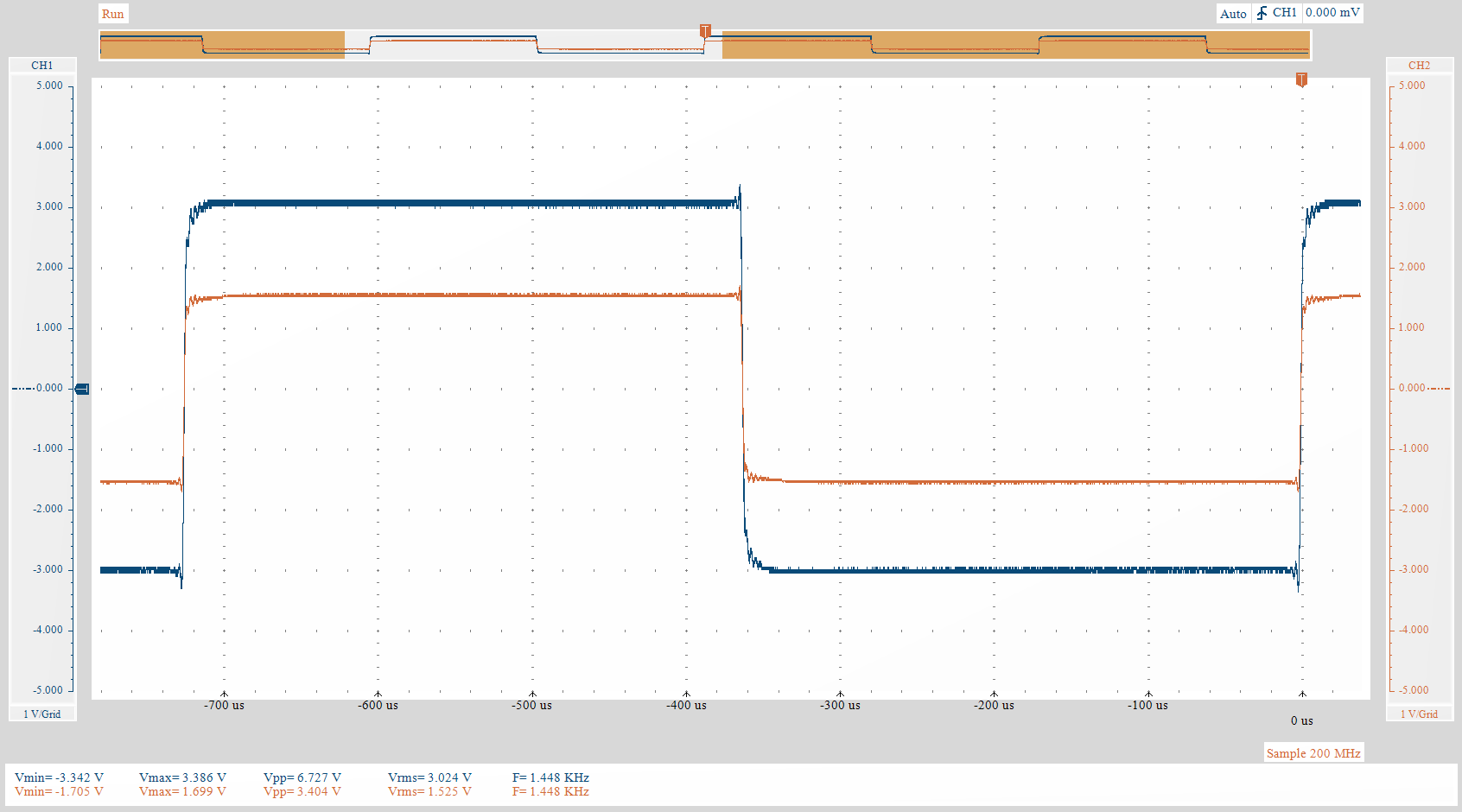Open the CH1 trigger source selector

click(1284, 13)
